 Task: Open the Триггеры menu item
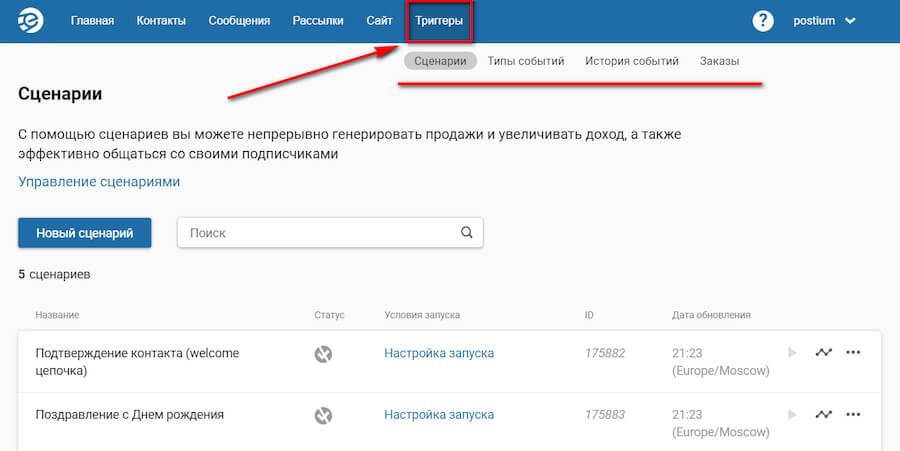click(439, 21)
